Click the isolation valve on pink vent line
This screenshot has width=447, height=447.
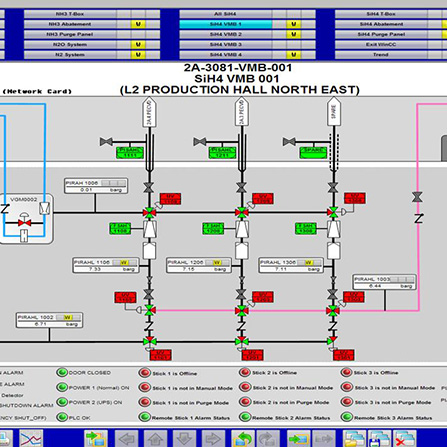(x=417, y=197)
